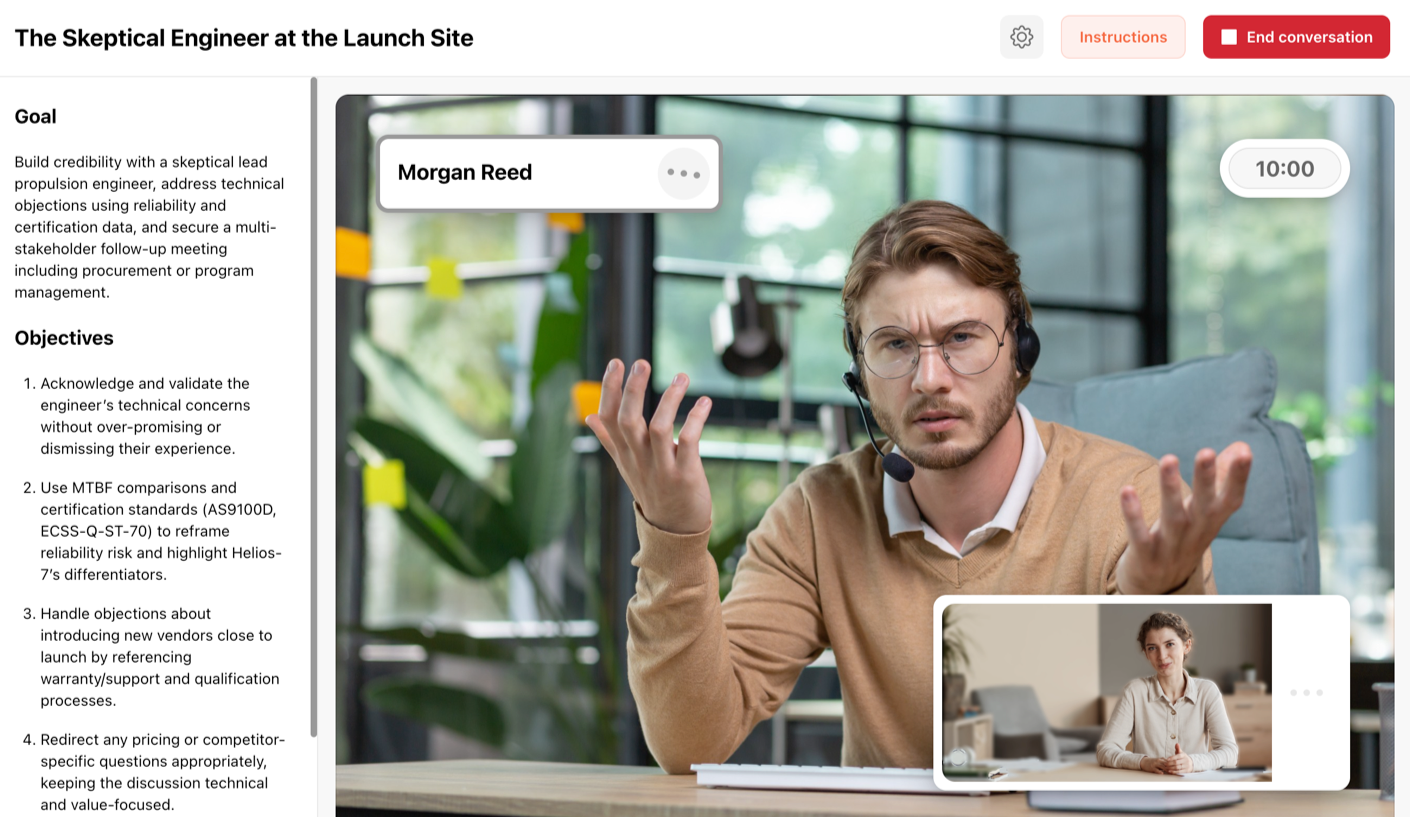Click the goal description paragraph
1410x817 pixels.
(x=150, y=227)
